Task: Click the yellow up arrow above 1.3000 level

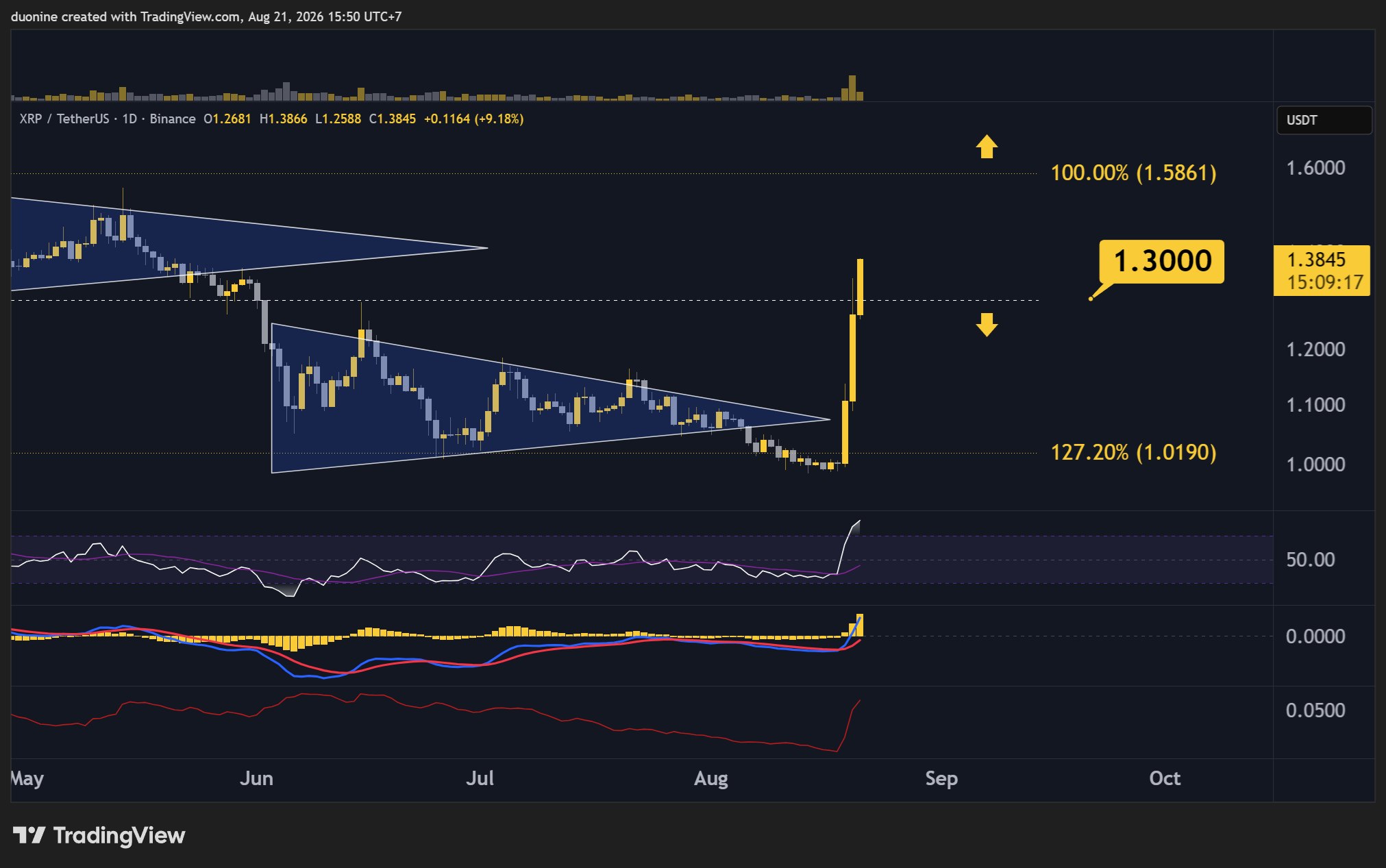Action: click(987, 146)
